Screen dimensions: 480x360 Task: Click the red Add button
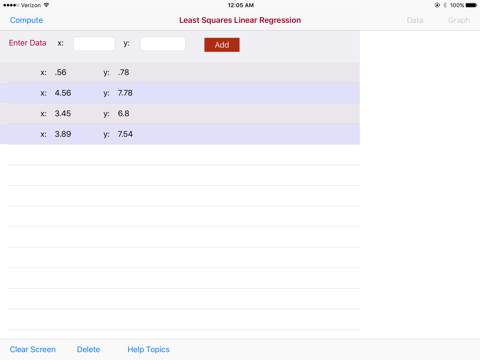click(222, 45)
